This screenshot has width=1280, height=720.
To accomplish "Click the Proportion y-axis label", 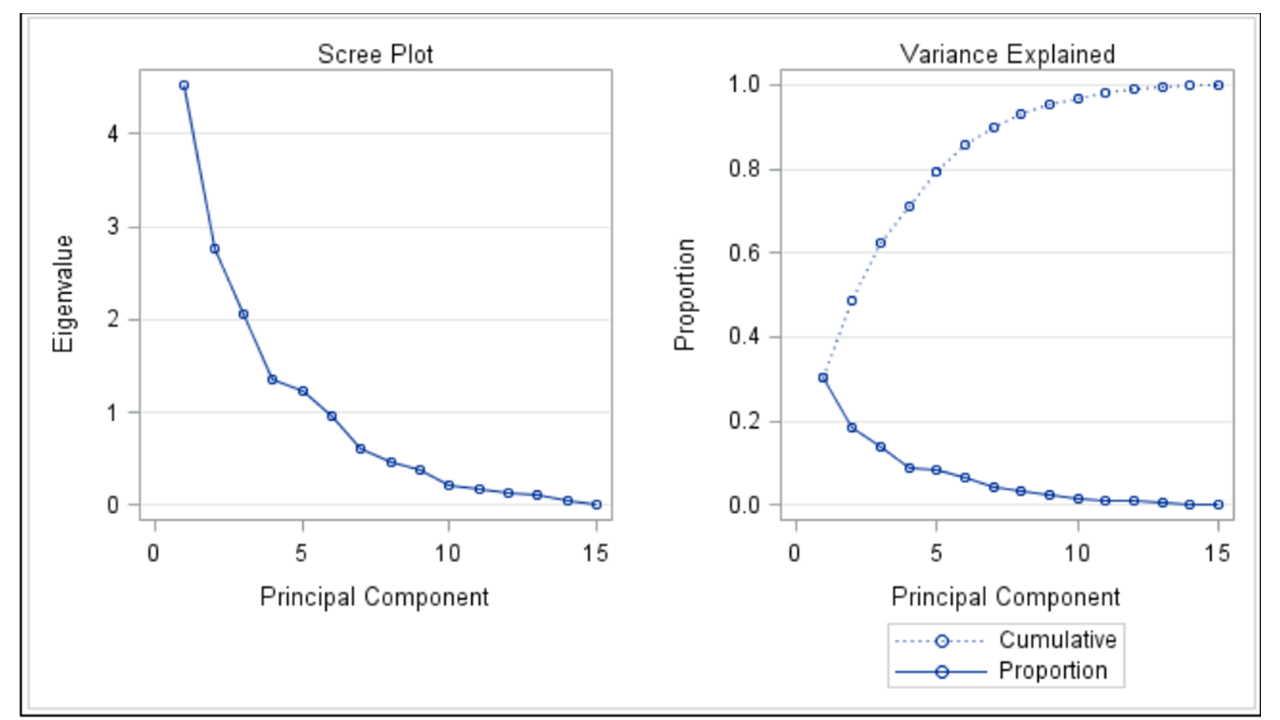I will pos(685,294).
